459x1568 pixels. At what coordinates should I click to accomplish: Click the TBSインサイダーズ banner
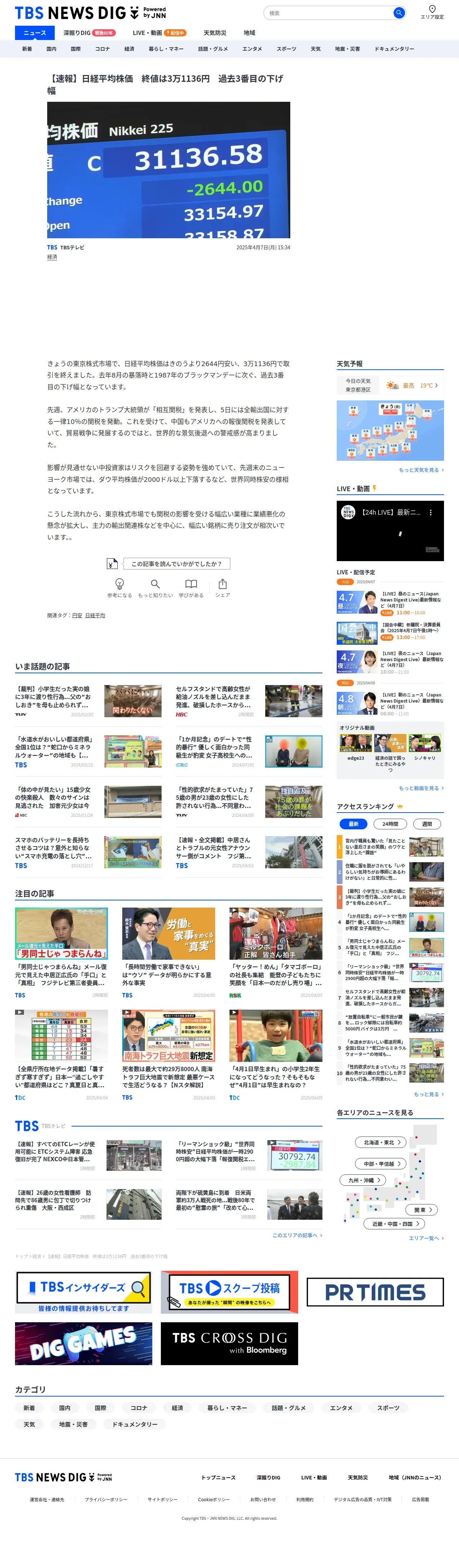click(x=84, y=1292)
